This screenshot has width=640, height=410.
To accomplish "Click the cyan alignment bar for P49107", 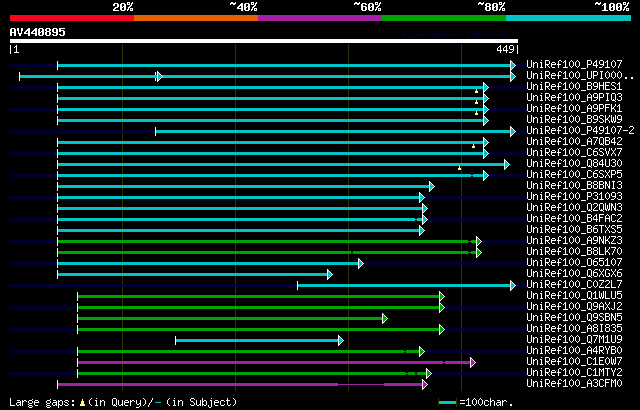I will click(287, 65).
